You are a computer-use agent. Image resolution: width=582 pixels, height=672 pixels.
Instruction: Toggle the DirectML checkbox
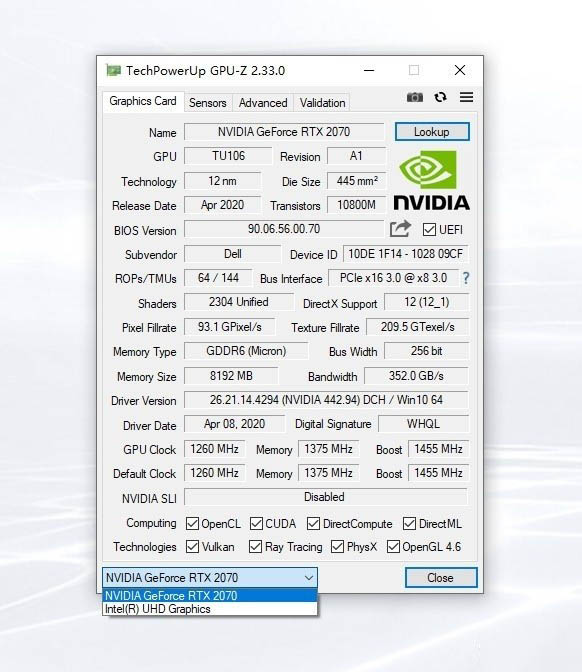[409, 524]
